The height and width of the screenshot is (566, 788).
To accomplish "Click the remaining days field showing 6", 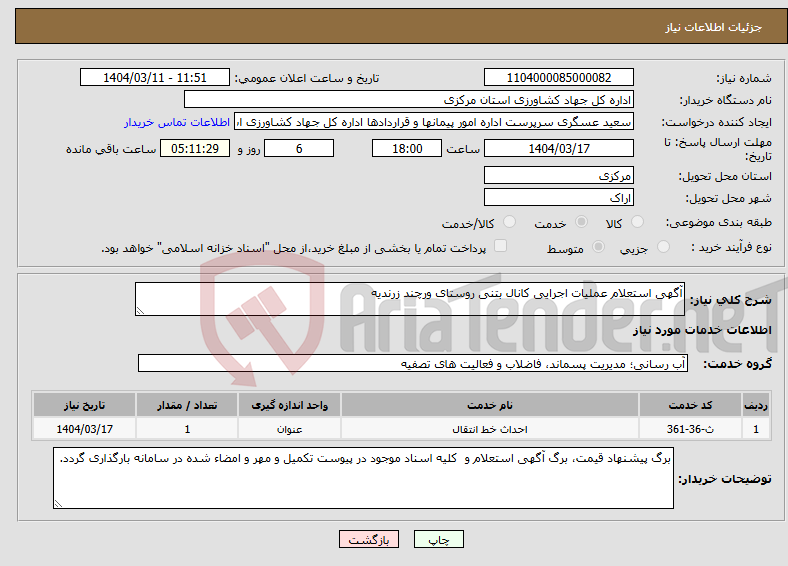I will click(x=299, y=148).
